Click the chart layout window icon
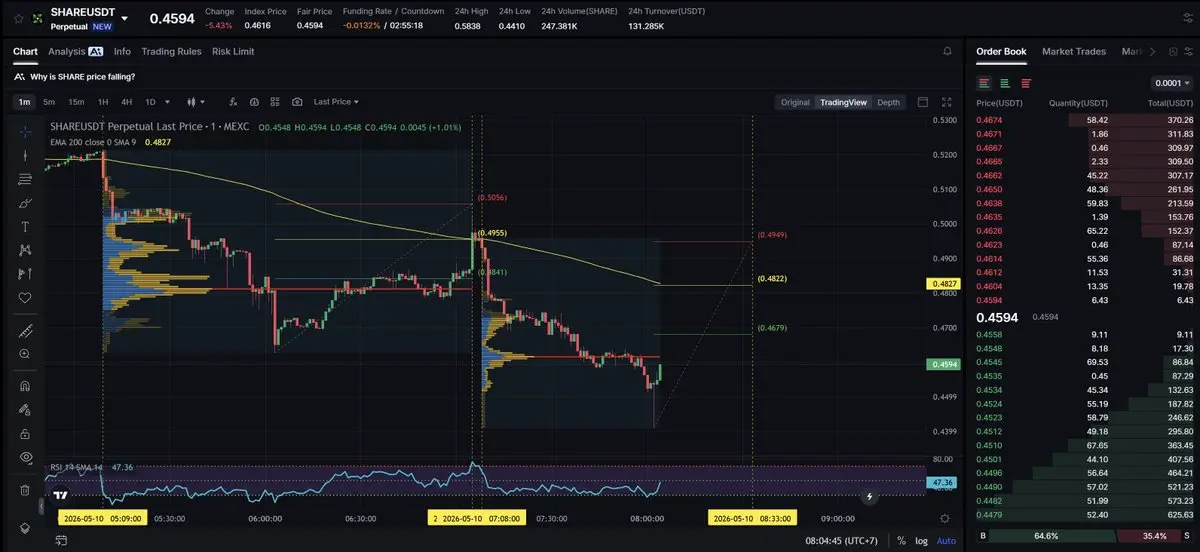The image size is (1200, 552). pos(922,102)
